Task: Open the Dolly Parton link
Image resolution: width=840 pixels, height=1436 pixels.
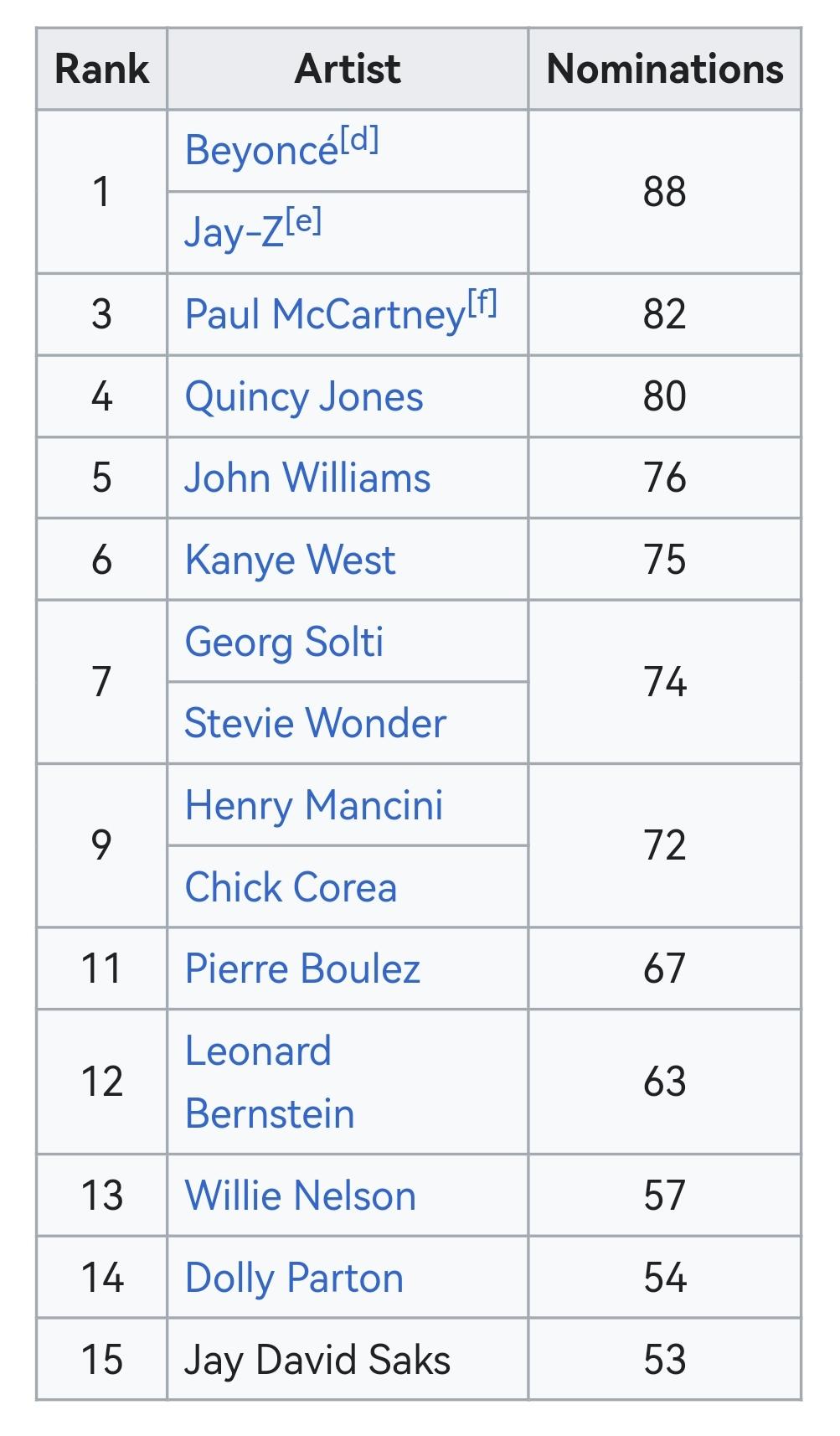Action: pyautogui.click(x=294, y=1278)
